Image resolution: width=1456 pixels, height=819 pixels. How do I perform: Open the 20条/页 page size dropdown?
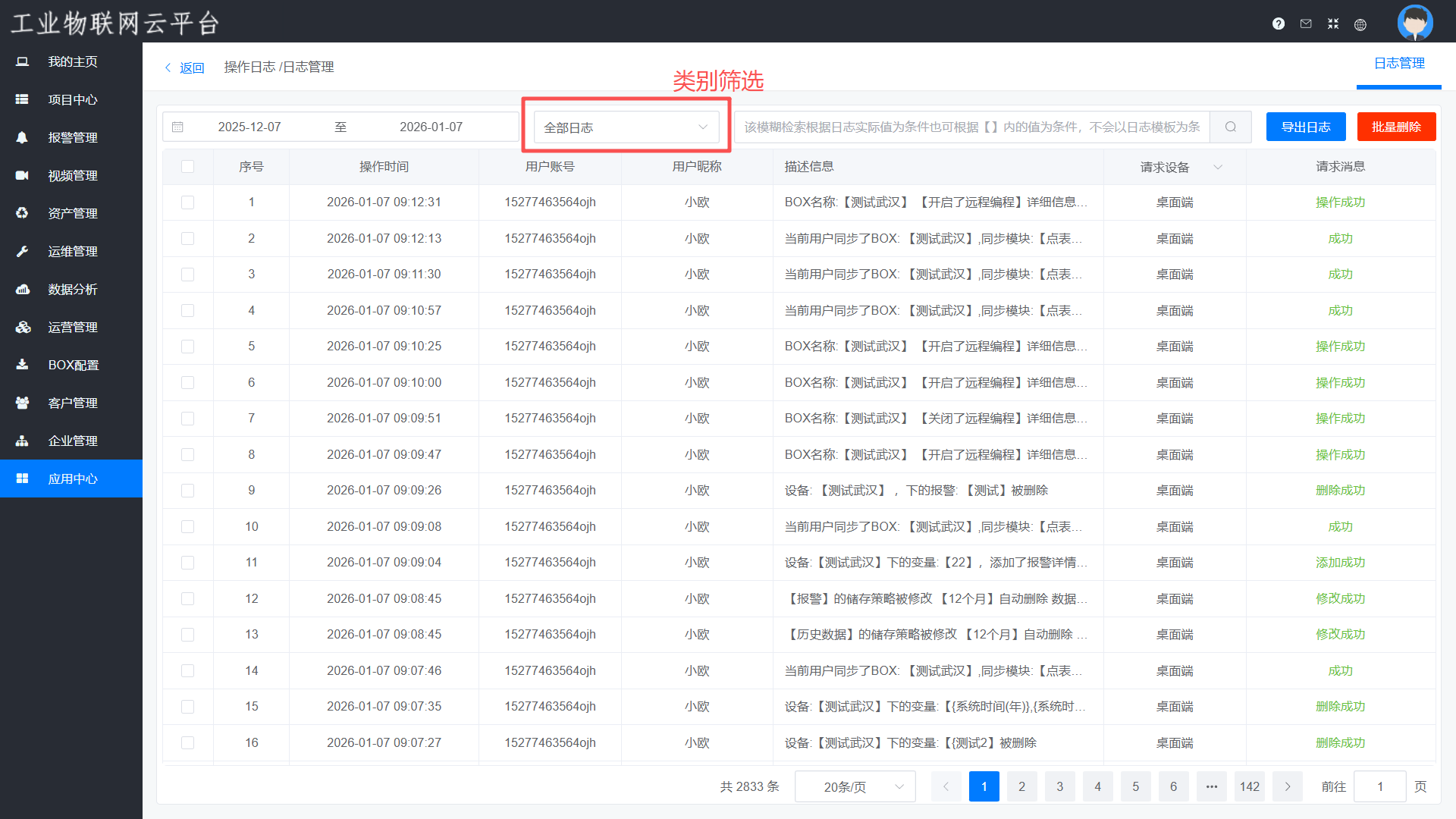(855, 786)
